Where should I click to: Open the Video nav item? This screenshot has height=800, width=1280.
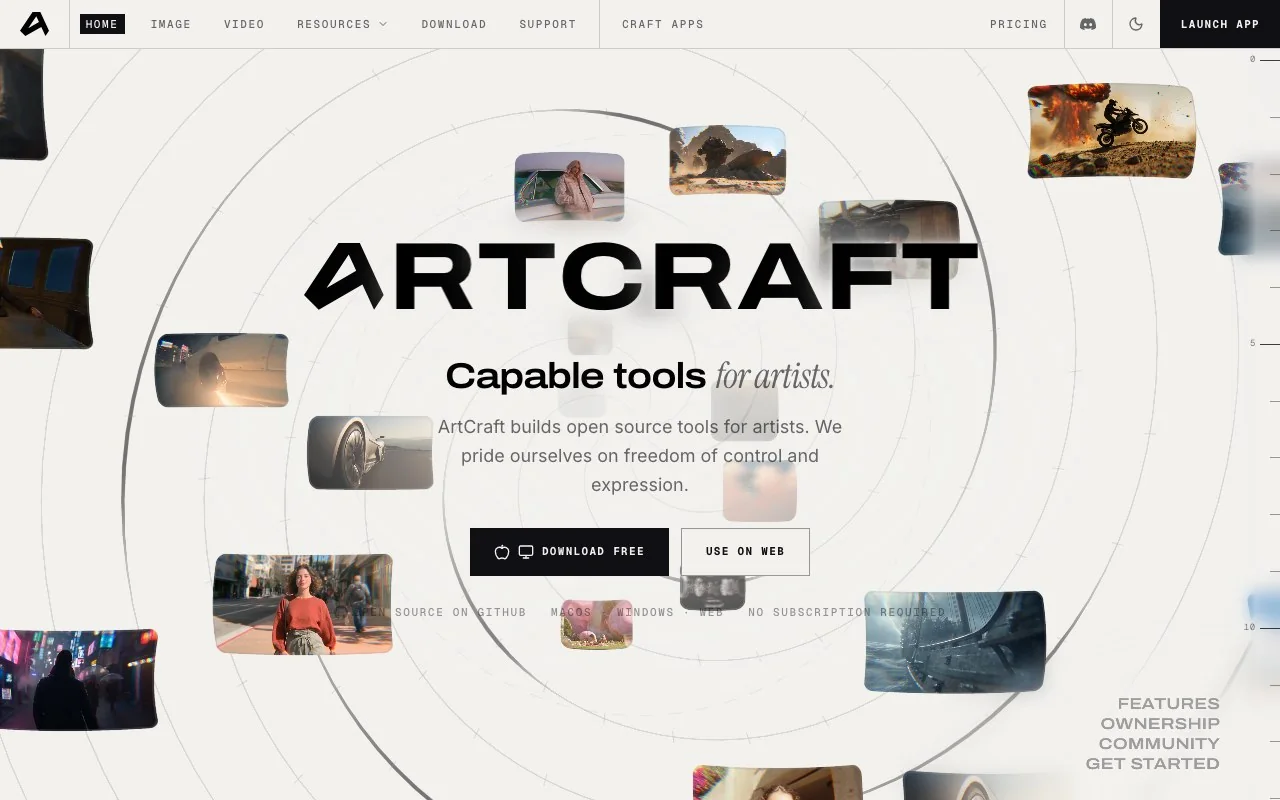(244, 24)
